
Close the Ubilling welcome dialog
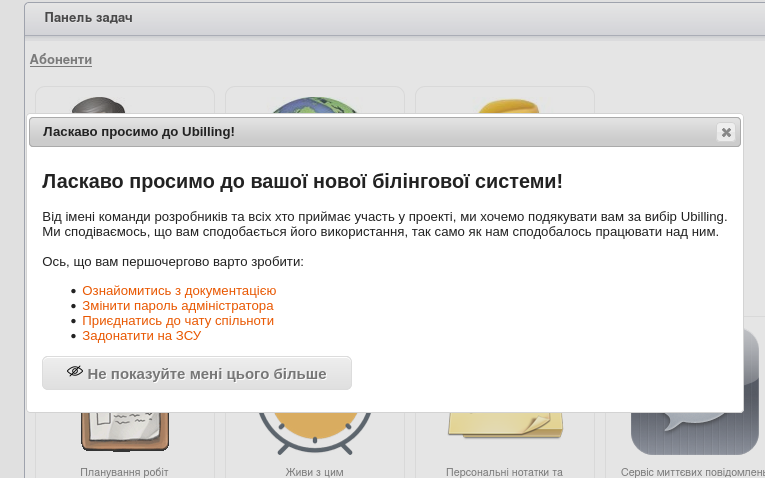point(726,132)
